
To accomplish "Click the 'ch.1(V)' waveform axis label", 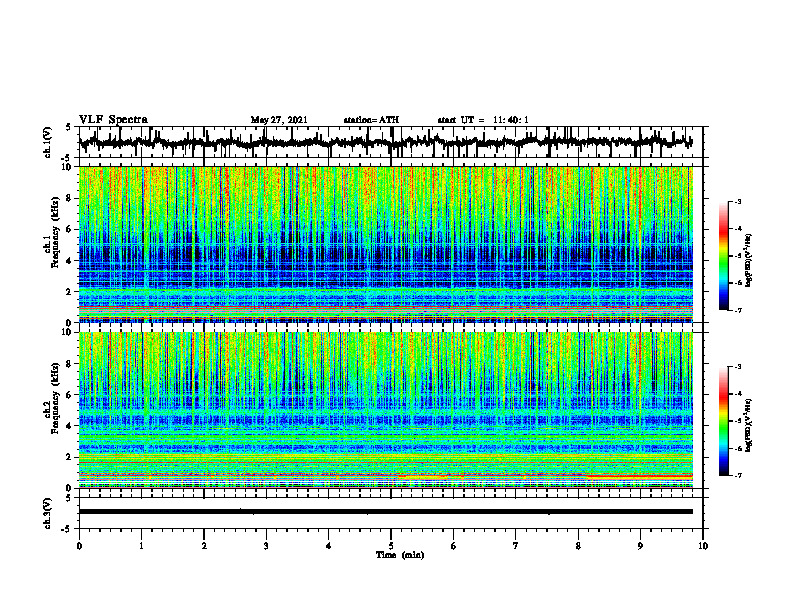I will coord(48,142).
